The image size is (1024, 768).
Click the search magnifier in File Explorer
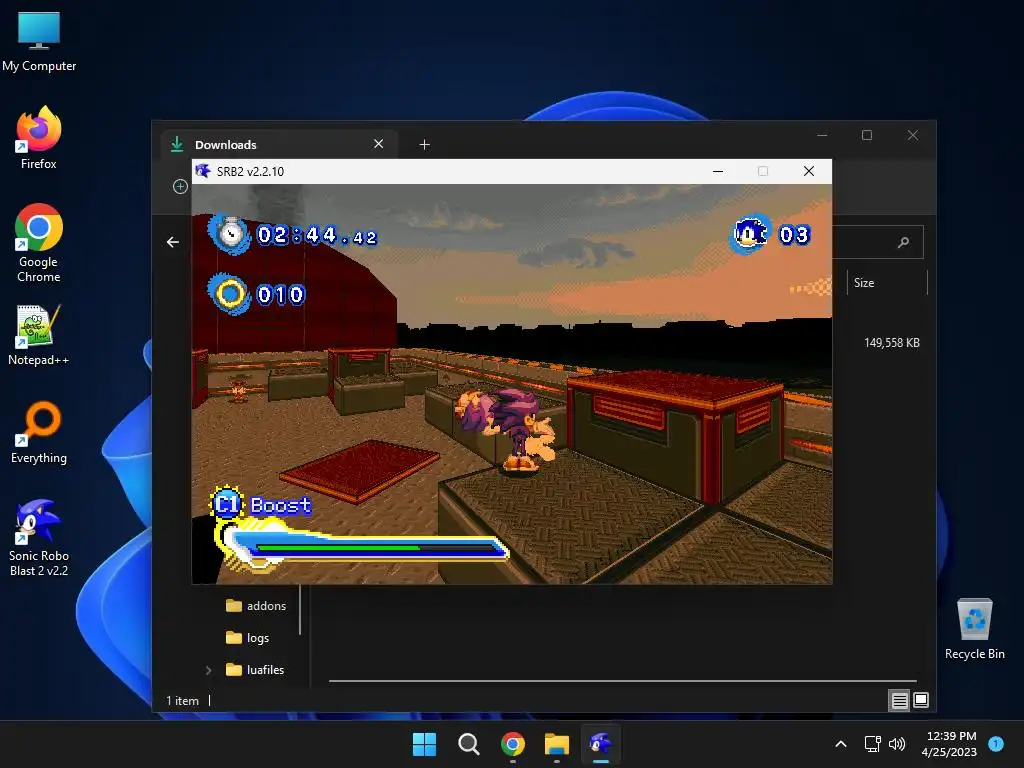click(x=904, y=242)
